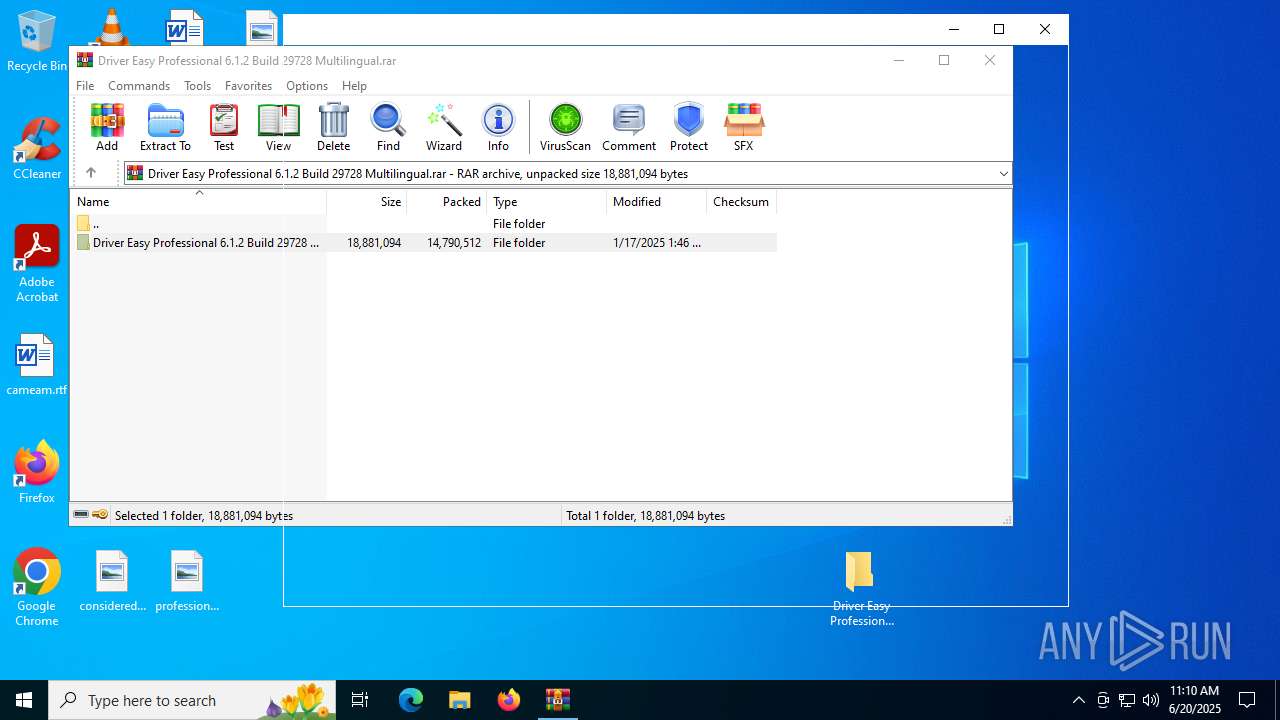Sort by Size column header
This screenshot has height=720, width=1280.
[367, 202]
